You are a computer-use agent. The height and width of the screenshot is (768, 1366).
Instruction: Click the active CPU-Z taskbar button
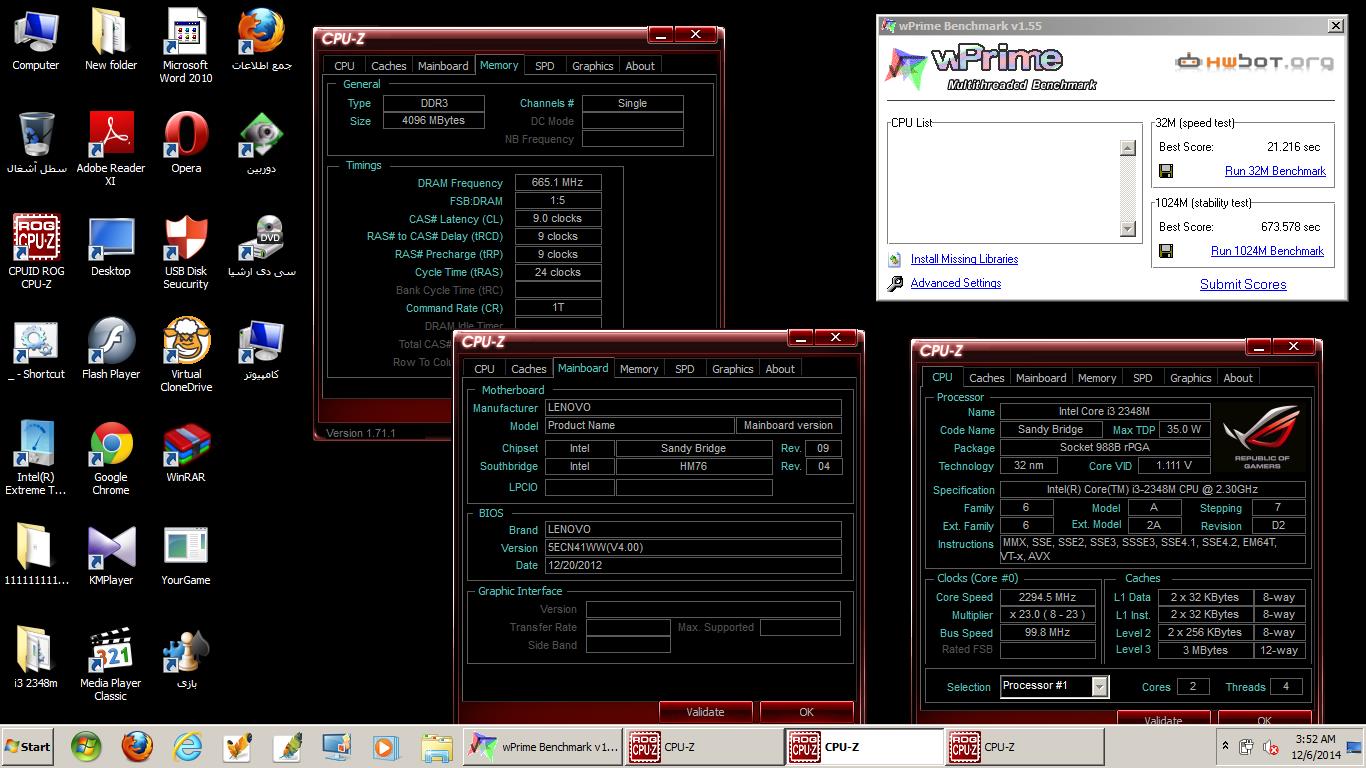[x=863, y=747]
